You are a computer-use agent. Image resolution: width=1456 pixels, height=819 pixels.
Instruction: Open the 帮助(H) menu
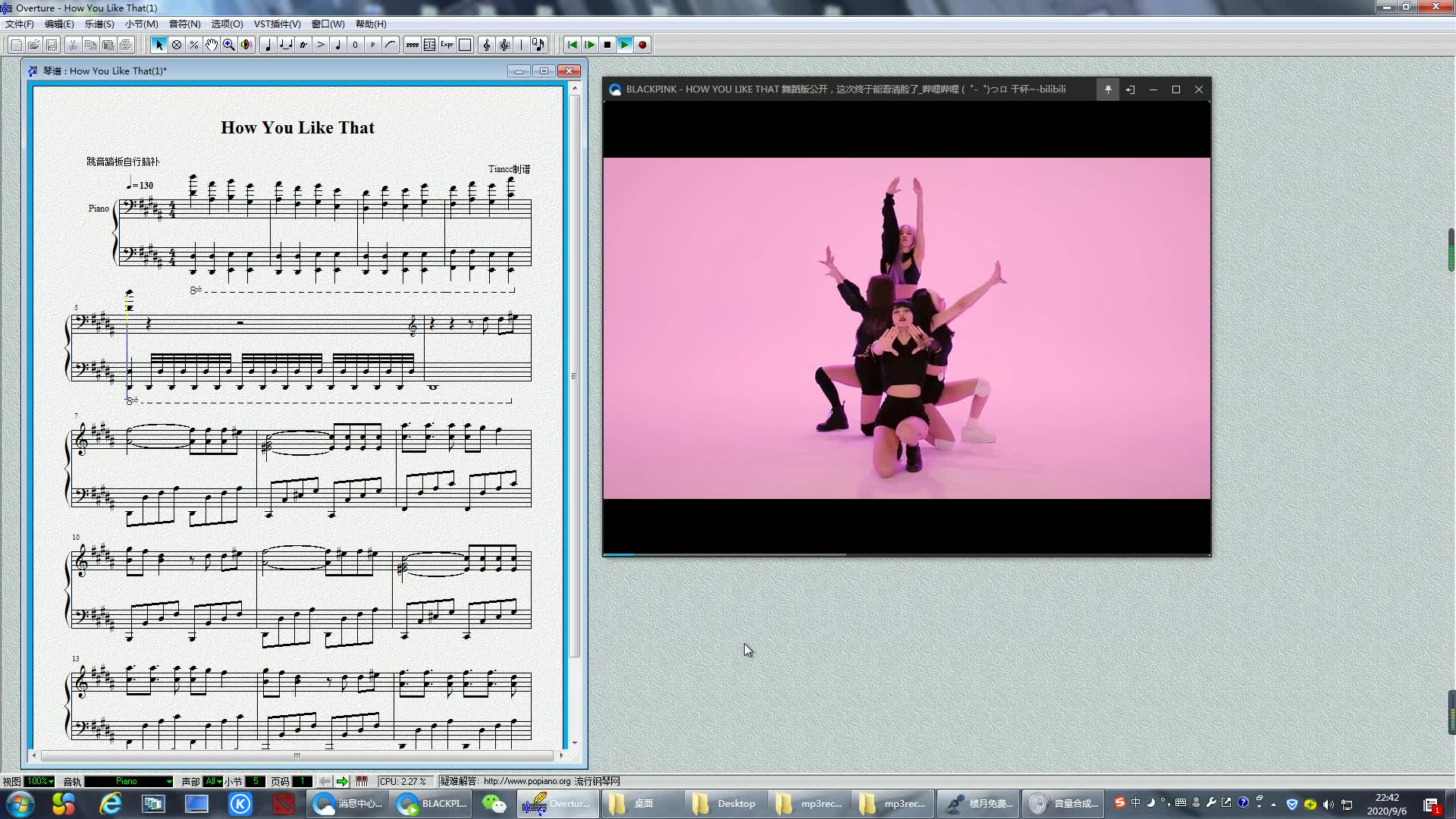[371, 24]
